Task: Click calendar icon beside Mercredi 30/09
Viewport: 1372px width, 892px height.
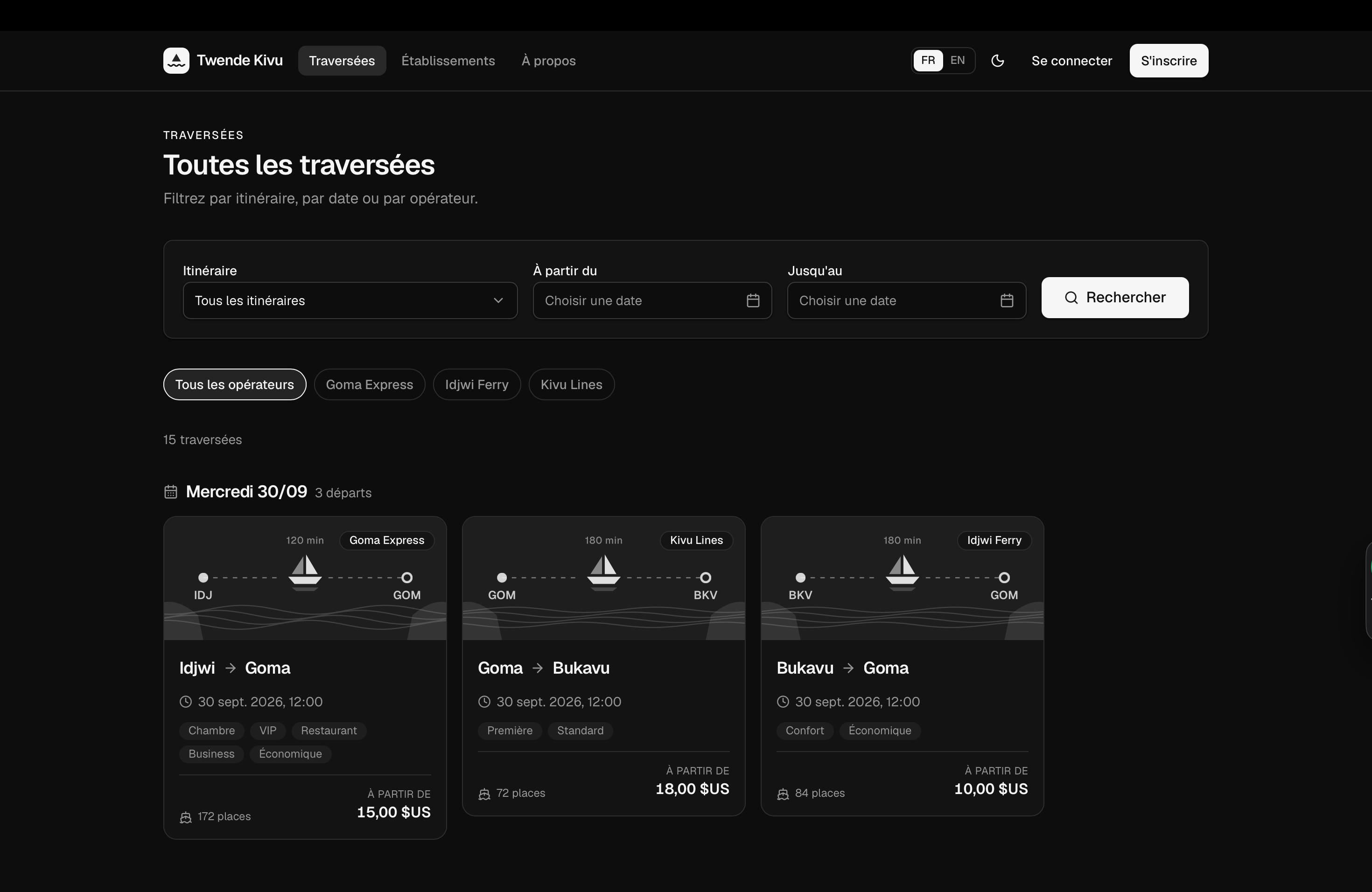Action: pyautogui.click(x=171, y=492)
